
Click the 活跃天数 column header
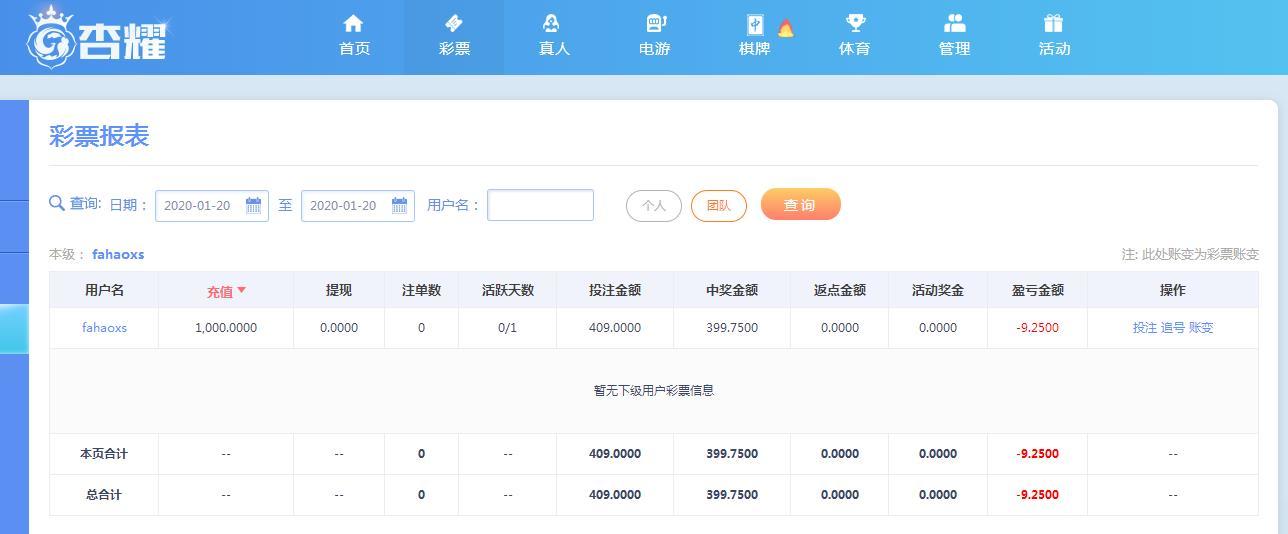pyautogui.click(x=508, y=290)
